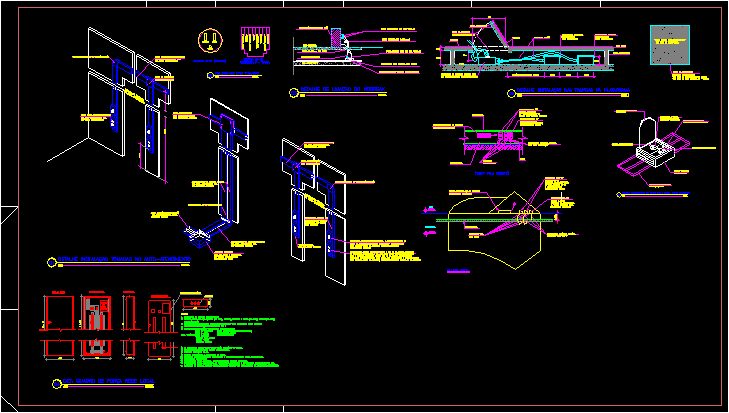Click the detail bubble under isometric outlet box
This screenshot has width=729, height=413.
[619, 195]
